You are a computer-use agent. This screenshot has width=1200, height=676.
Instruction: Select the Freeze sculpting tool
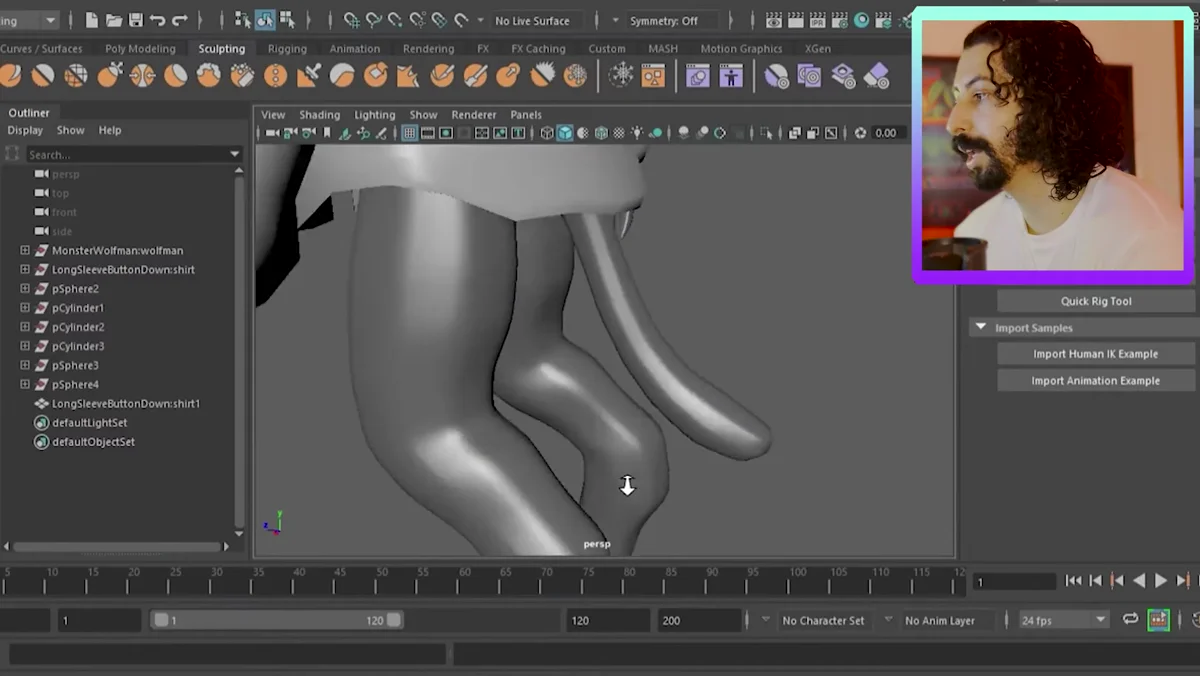(576, 75)
